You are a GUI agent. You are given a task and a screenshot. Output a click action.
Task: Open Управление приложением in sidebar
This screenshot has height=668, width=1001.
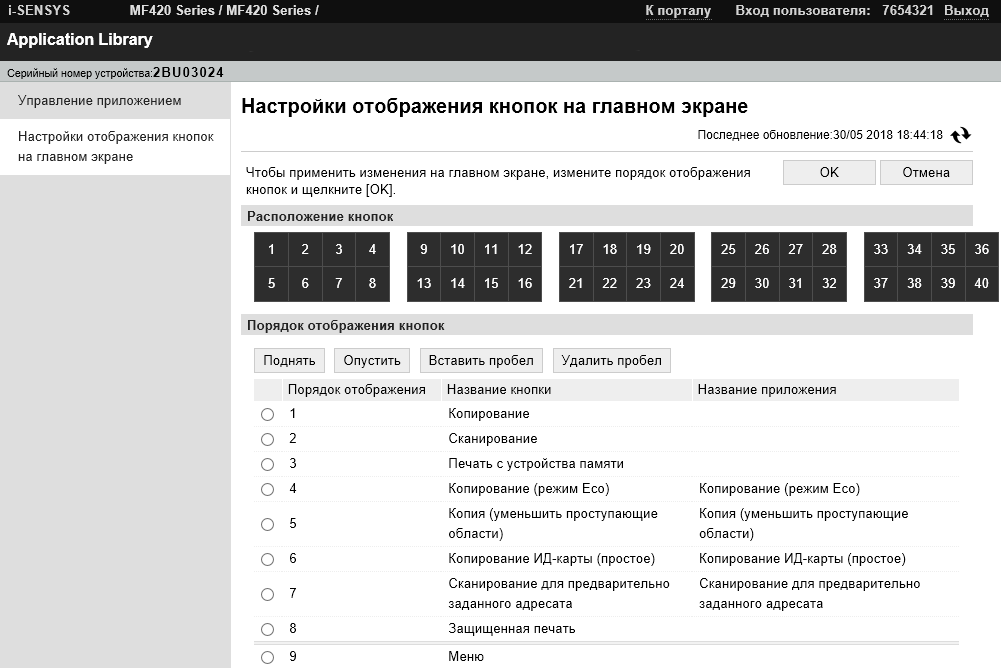tap(115, 100)
